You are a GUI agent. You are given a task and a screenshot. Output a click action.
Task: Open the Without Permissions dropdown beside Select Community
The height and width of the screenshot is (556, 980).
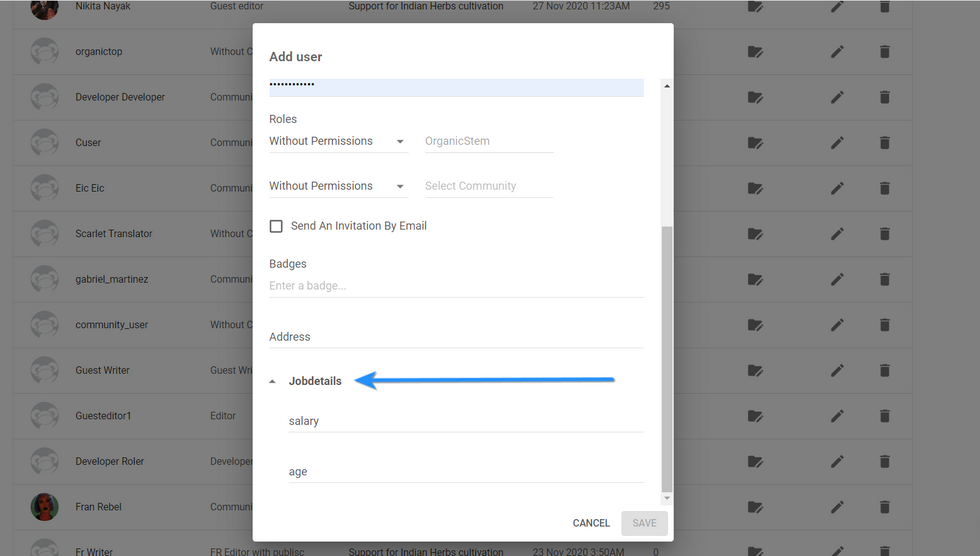pos(338,186)
